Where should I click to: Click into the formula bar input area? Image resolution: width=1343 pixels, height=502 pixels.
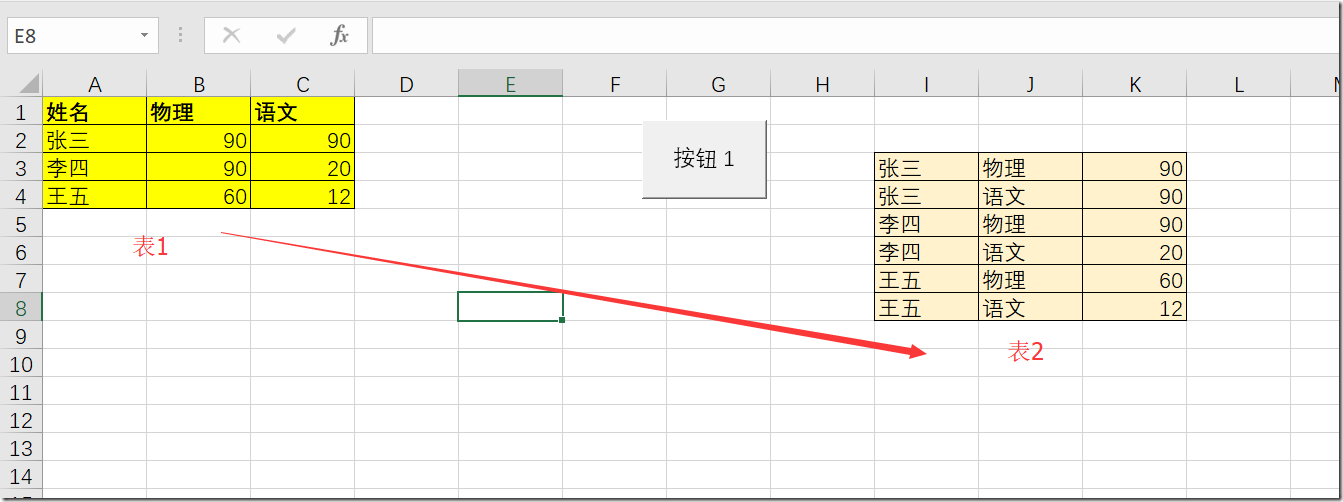856,35
